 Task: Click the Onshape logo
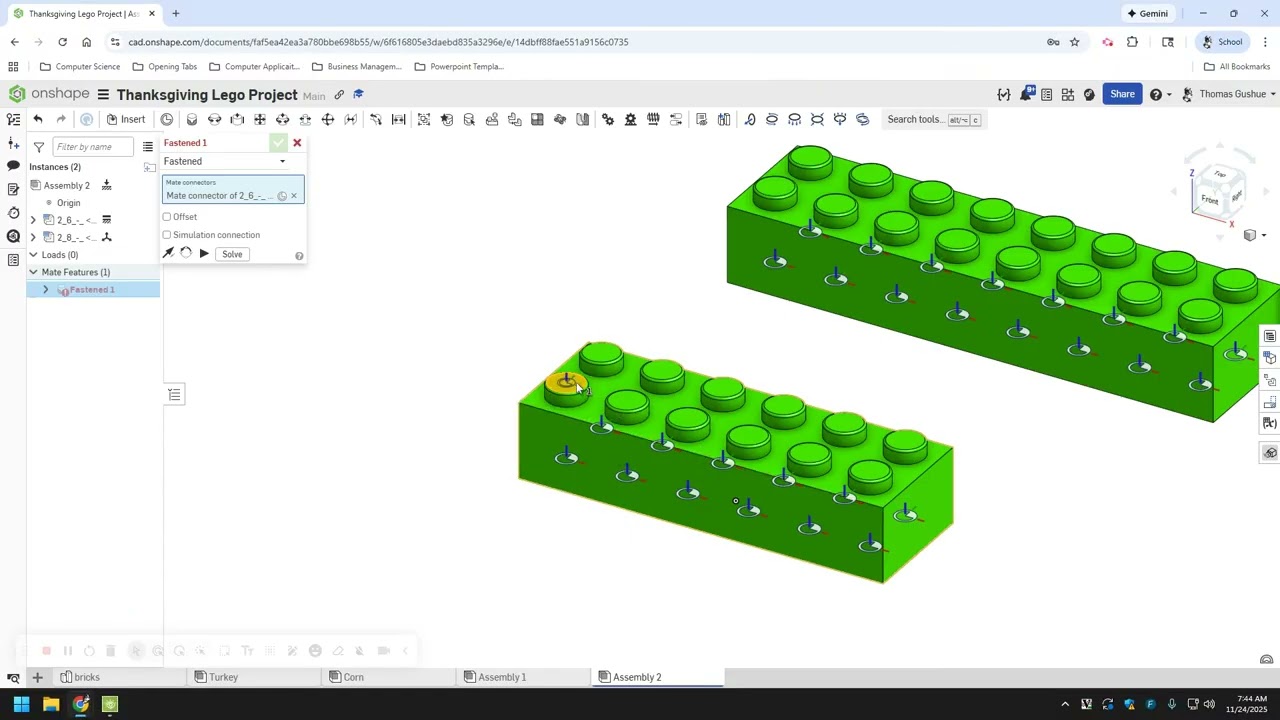tap(49, 94)
